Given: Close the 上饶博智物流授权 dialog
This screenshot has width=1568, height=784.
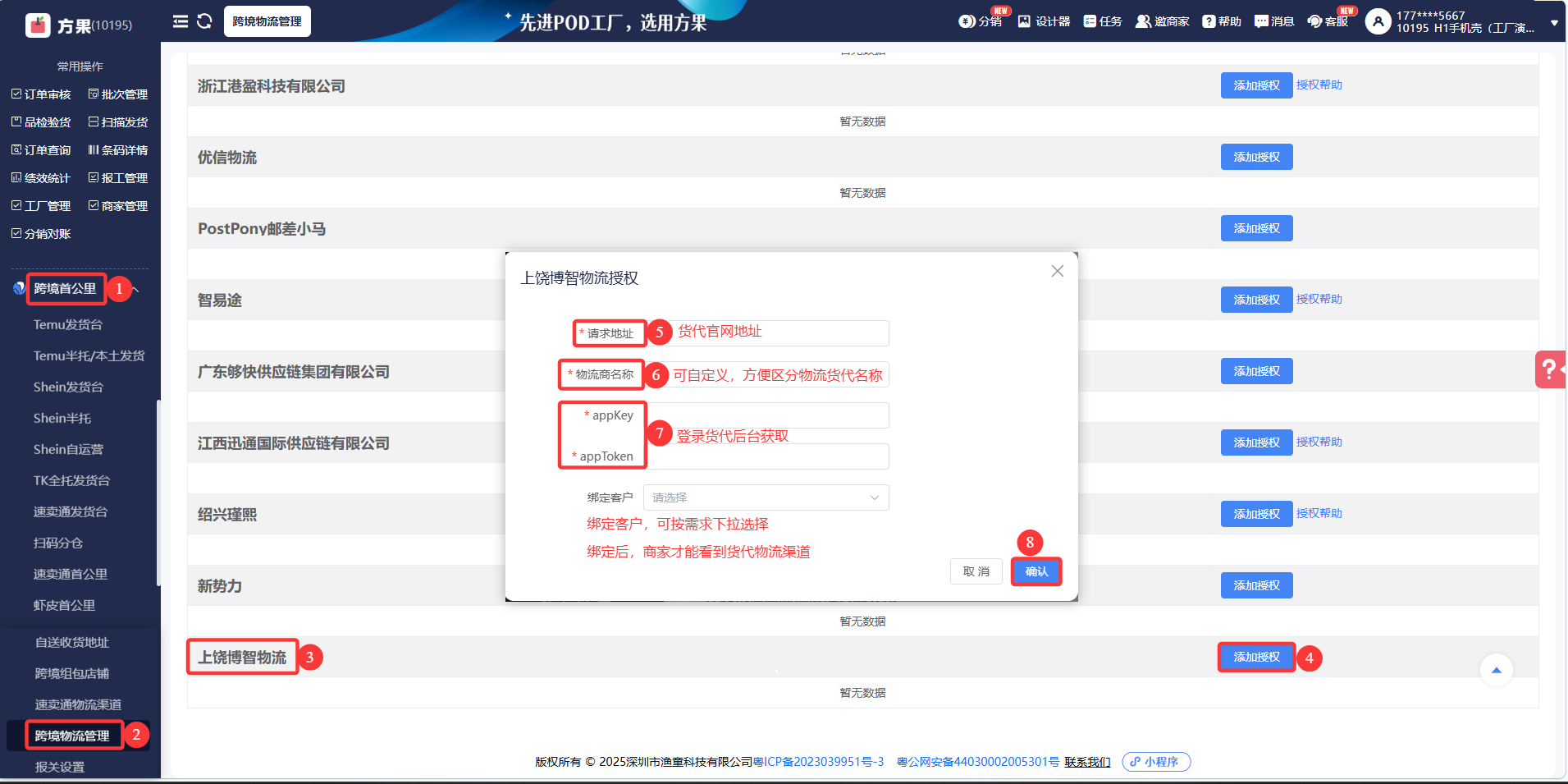Looking at the screenshot, I should [1058, 271].
